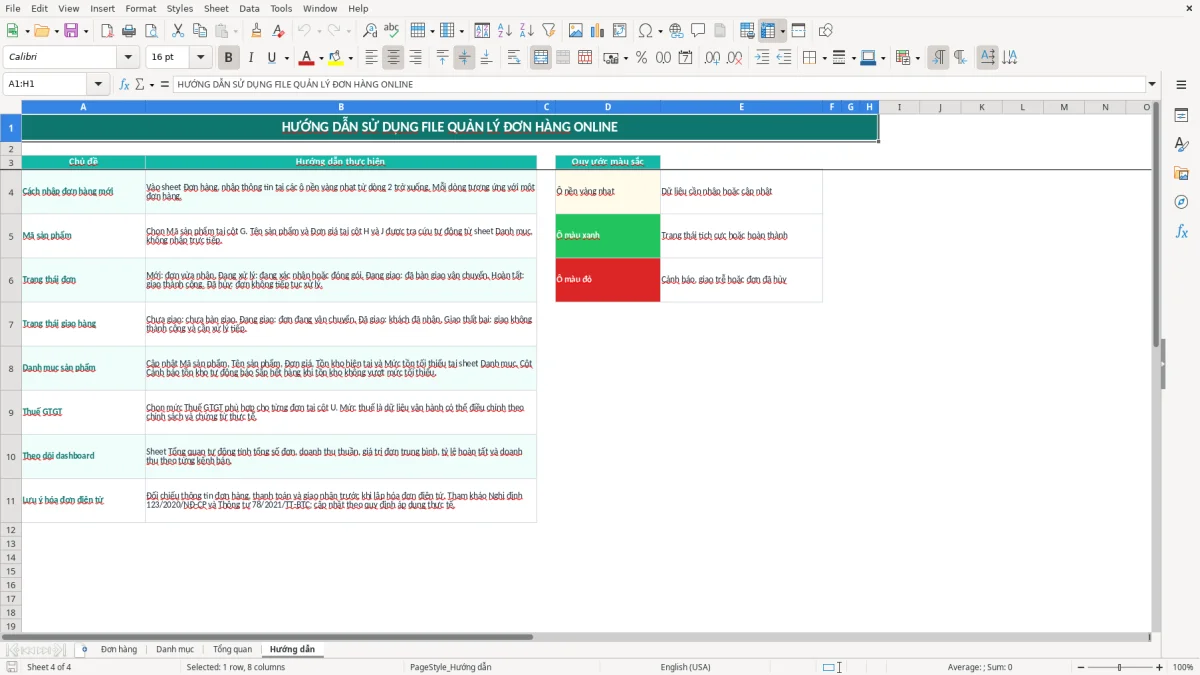This screenshot has height=675, width=1200.
Task: Insert a chart
Action: click(598, 31)
